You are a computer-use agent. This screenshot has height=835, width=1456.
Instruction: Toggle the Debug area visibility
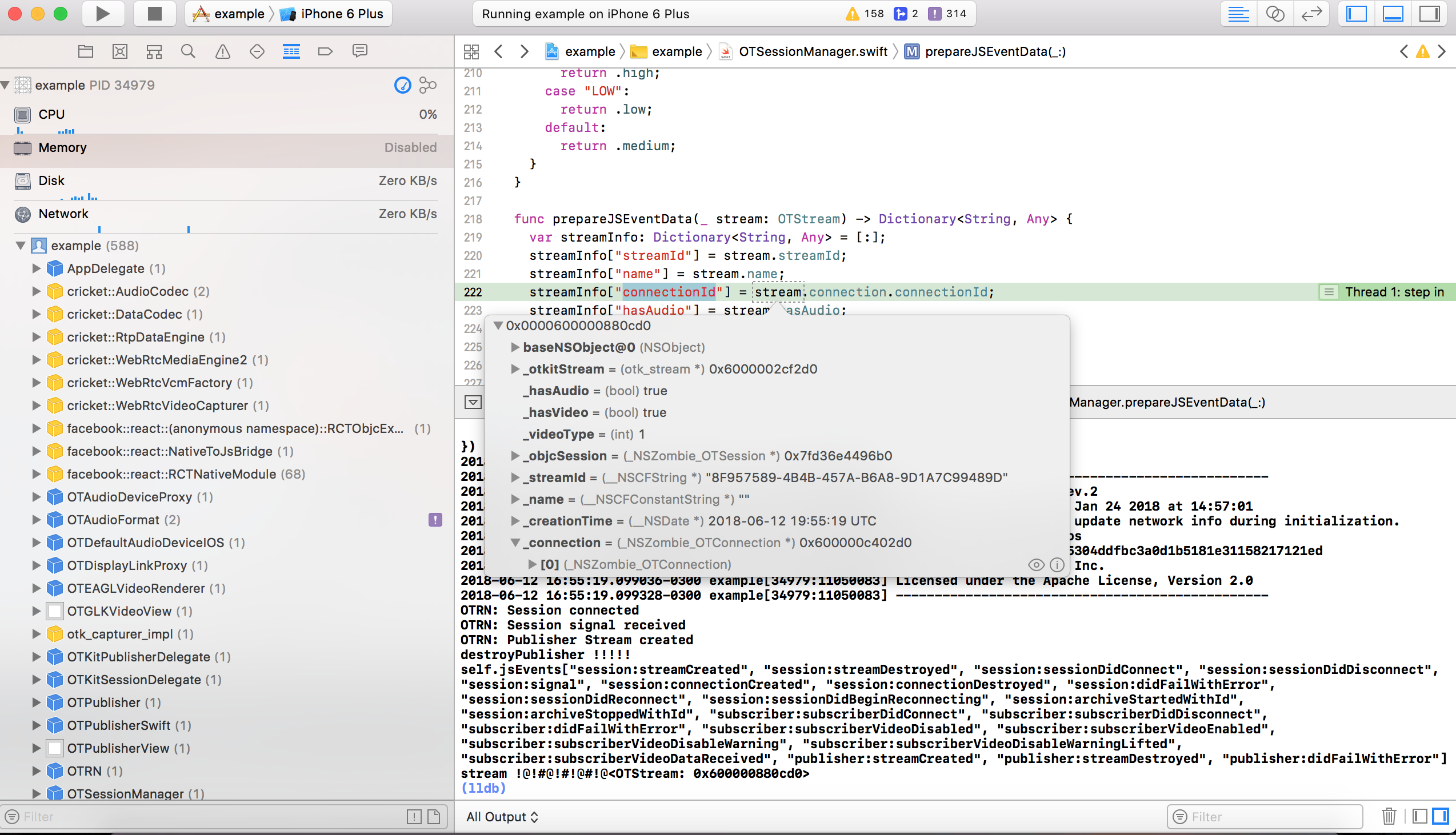pyautogui.click(x=1393, y=13)
